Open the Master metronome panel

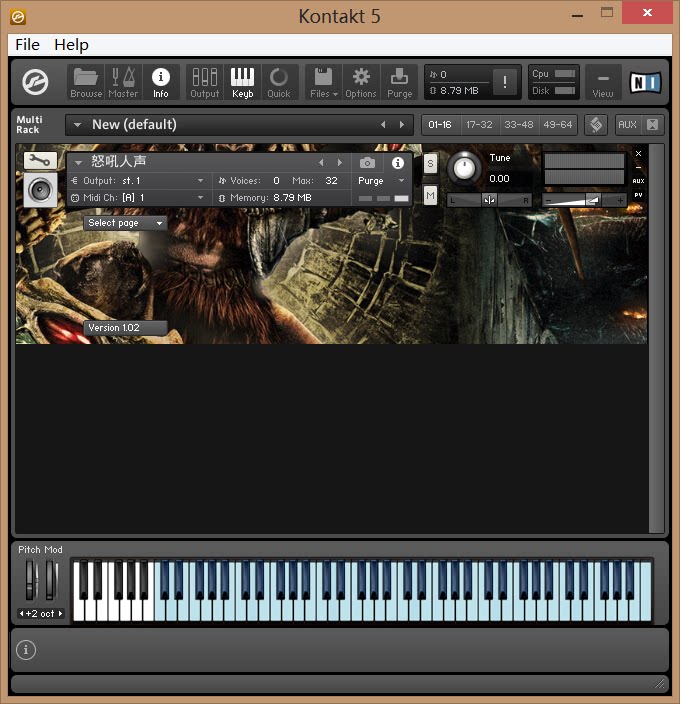pos(123,82)
